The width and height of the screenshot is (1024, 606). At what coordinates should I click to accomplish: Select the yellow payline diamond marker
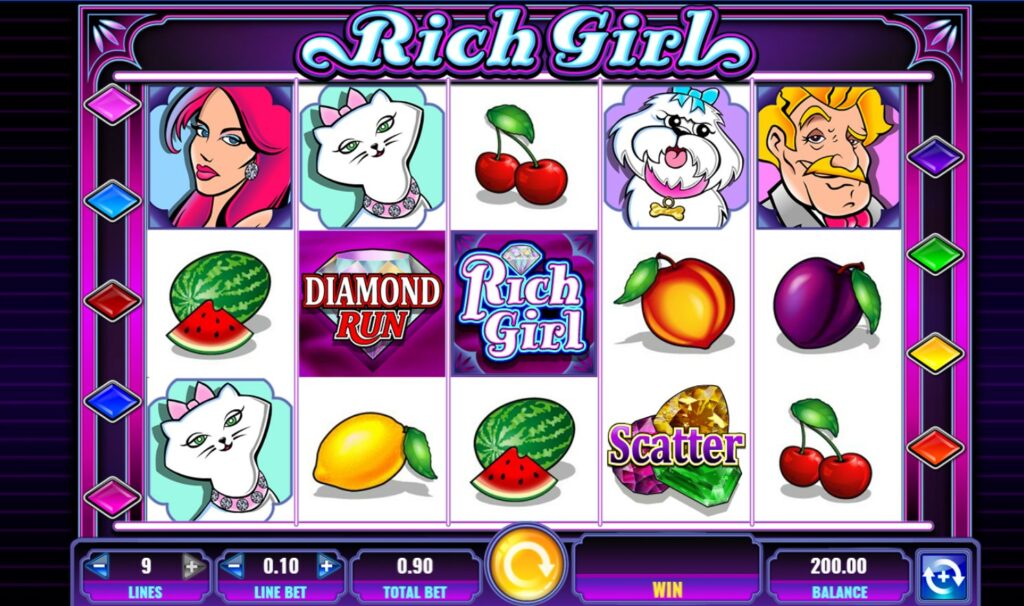click(x=935, y=353)
